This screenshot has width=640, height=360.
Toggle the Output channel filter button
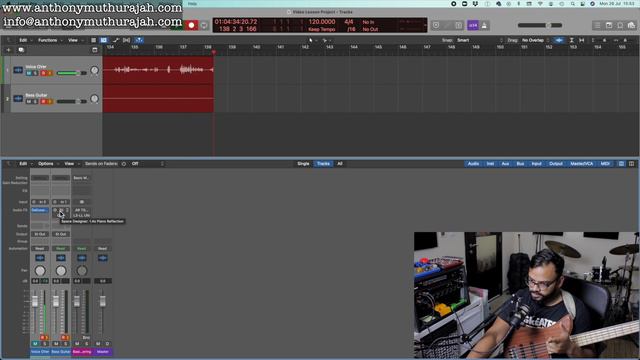pyautogui.click(x=556, y=164)
